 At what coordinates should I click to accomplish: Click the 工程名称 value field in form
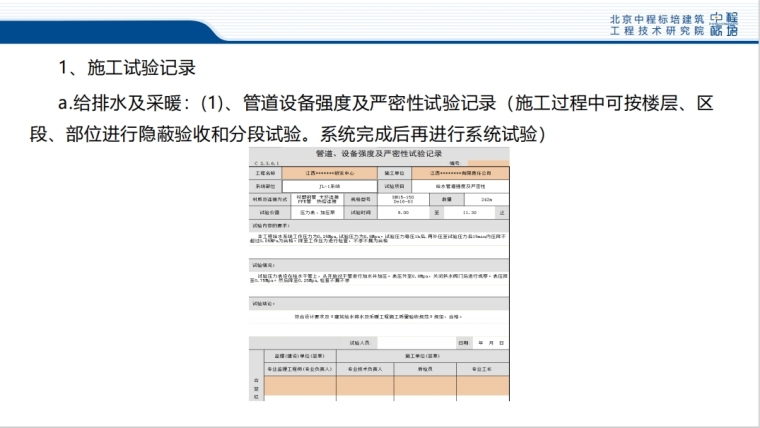tap(328, 173)
